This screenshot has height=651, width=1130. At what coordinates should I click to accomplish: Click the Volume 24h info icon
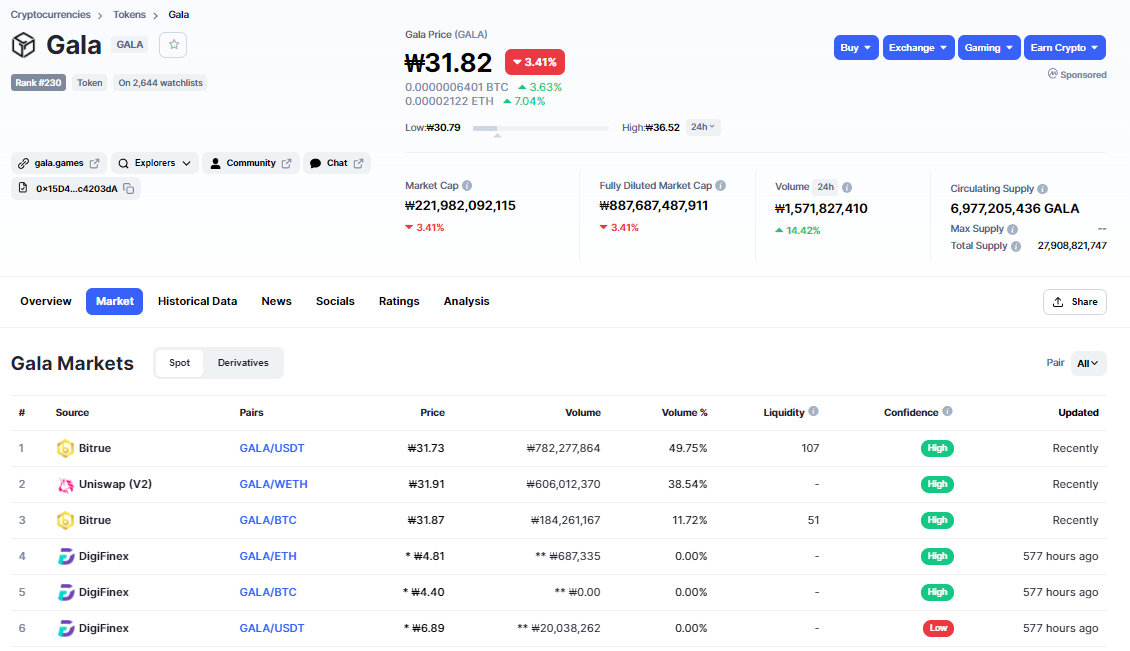[x=847, y=187]
